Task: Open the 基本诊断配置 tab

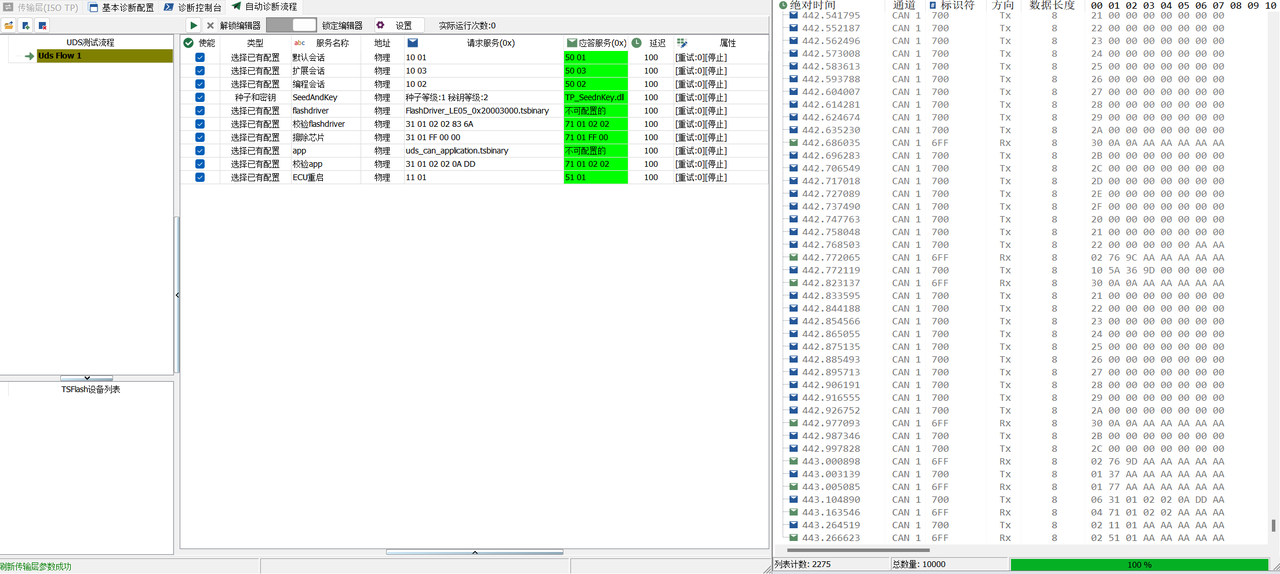Action: (x=122, y=7)
